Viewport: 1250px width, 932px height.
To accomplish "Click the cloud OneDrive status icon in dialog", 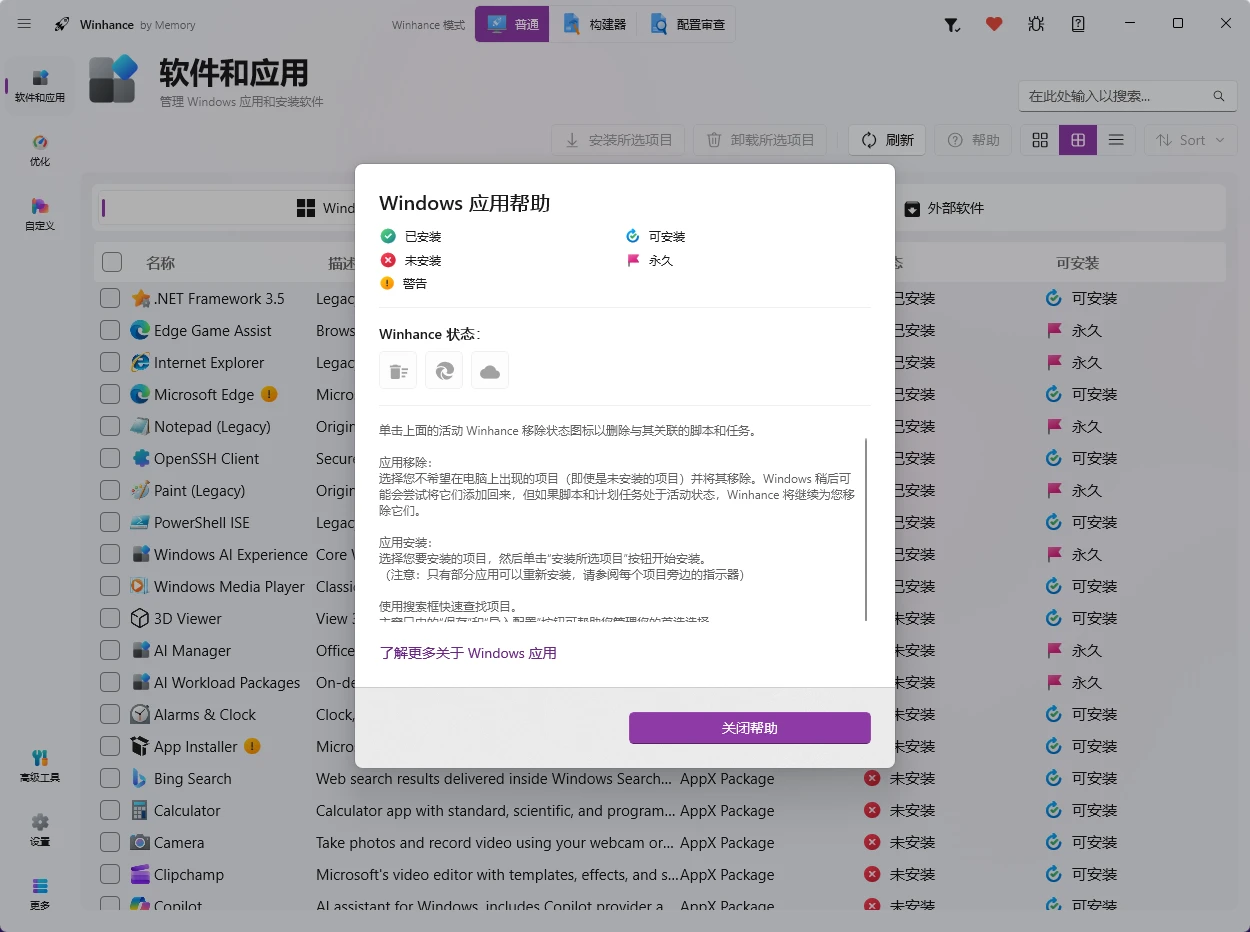I will (490, 371).
